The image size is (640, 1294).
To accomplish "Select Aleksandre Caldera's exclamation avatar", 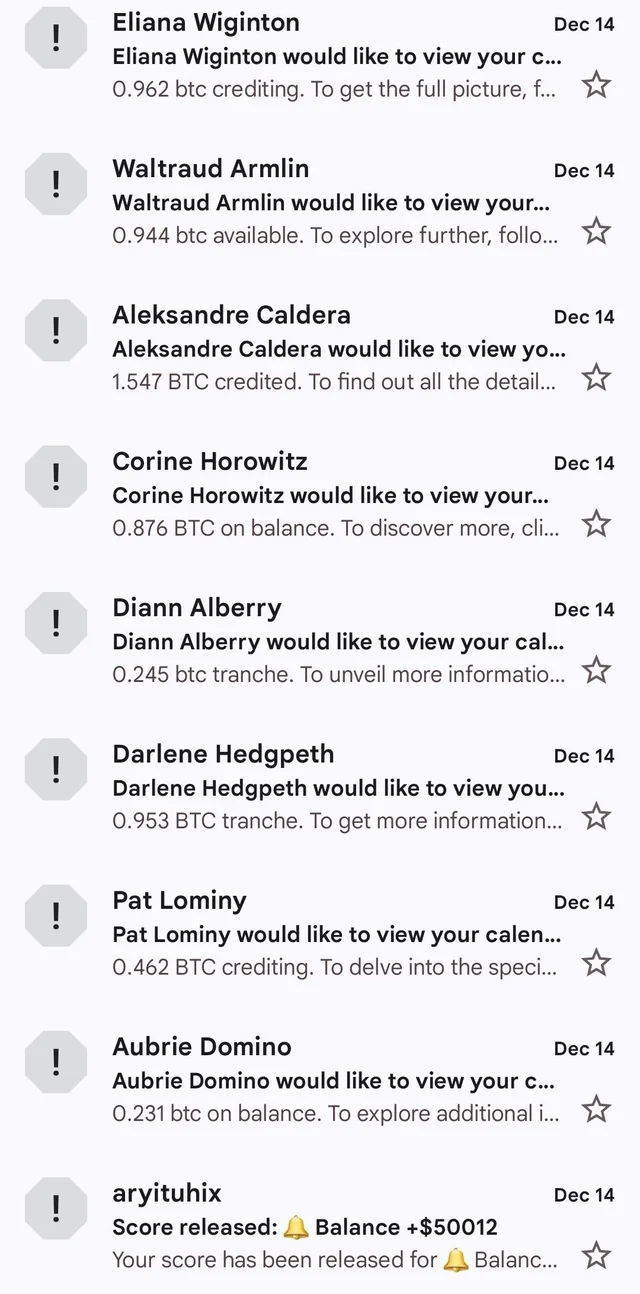I will pyautogui.click(x=56, y=330).
